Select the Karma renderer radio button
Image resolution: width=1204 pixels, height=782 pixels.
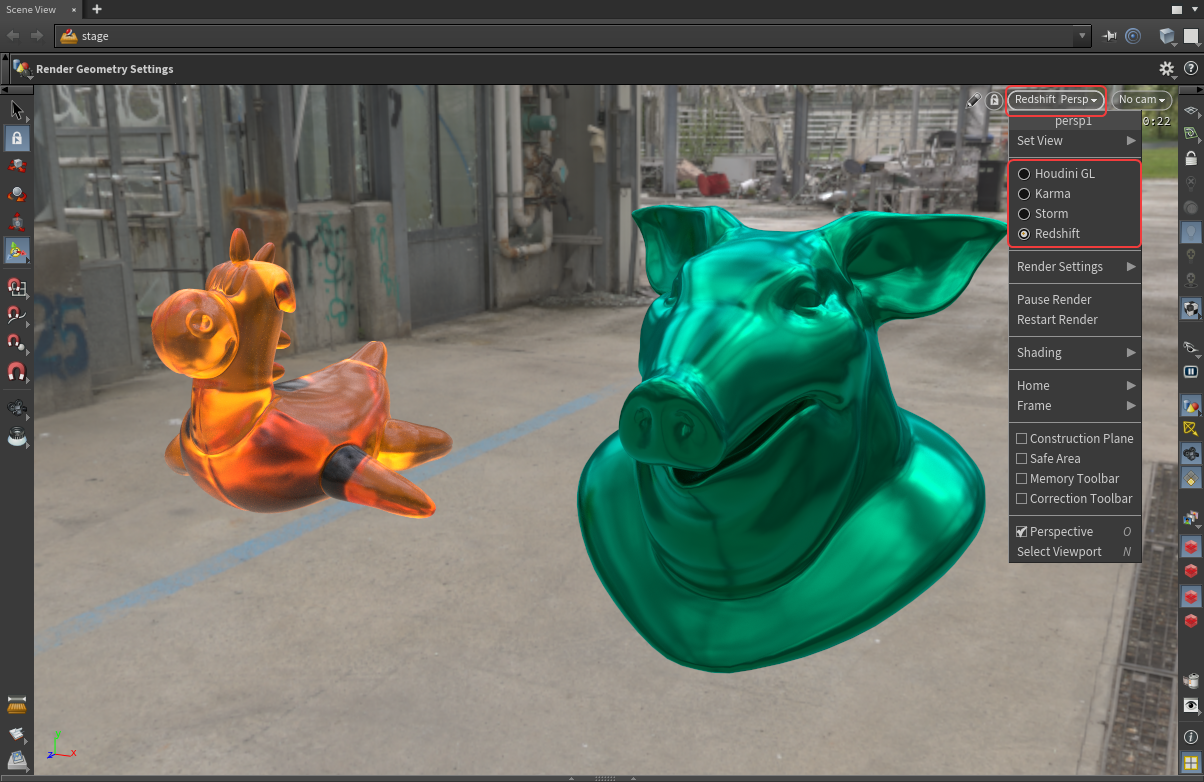[1024, 194]
